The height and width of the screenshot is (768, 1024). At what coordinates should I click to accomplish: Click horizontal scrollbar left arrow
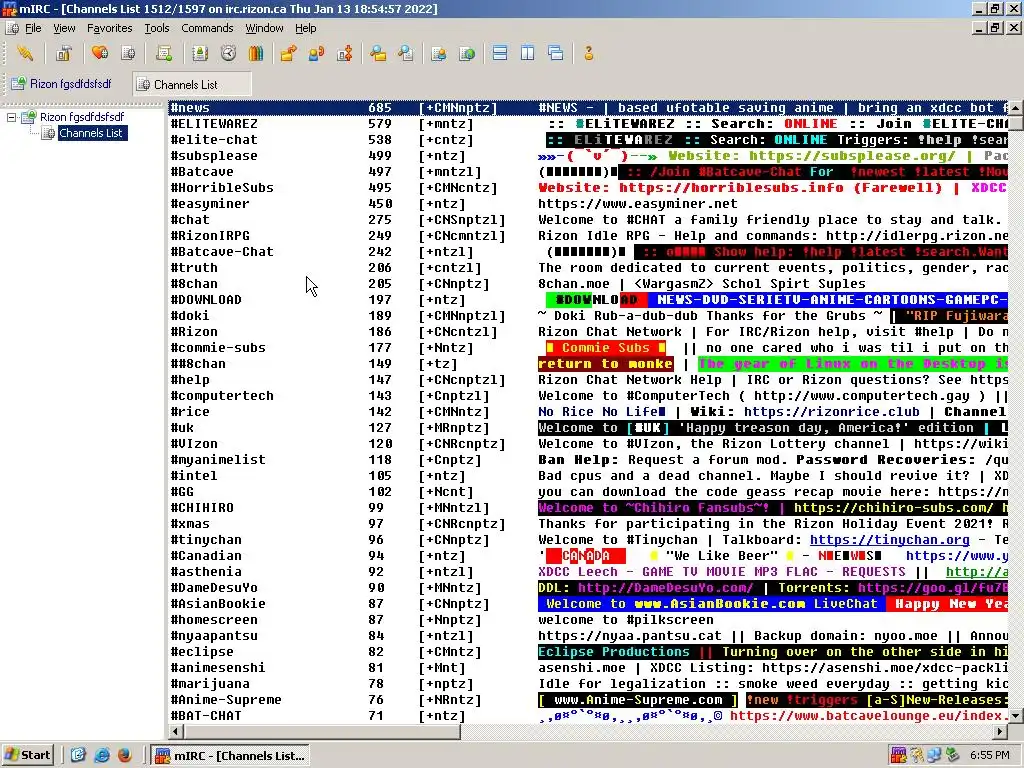click(x=175, y=731)
